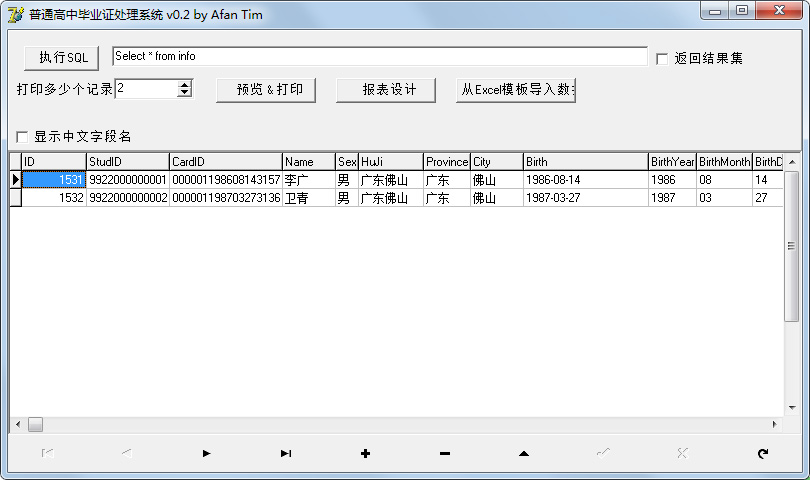Select the cell with ID 1532
This screenshot has width=810, height=480.
pos(54,198)
